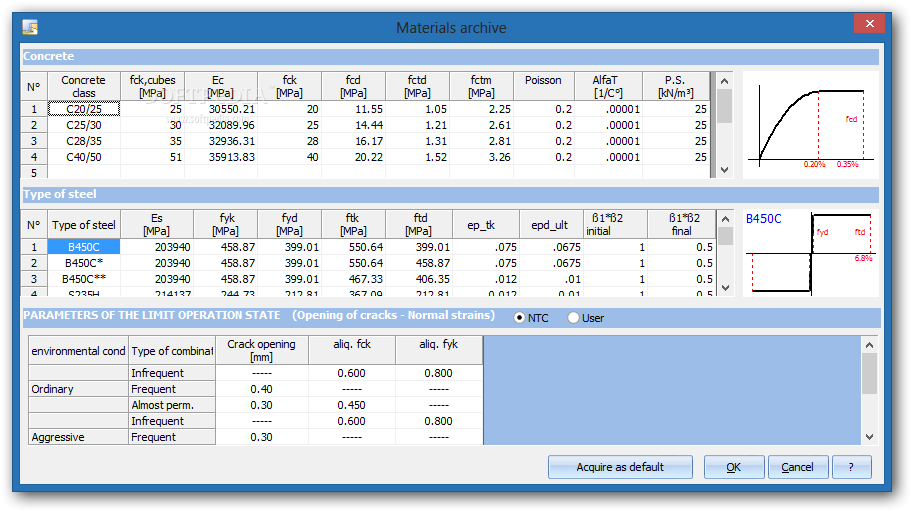Select the B450C* steel type cell
This screenshot has width=912, height=512.
pyautogui.click(x=84, y=263)
